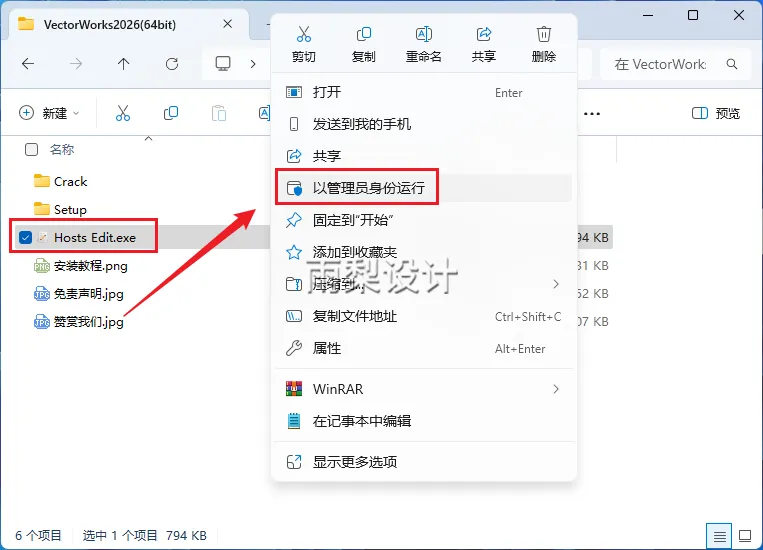Choose 打开 from the context menu

click(x=423, y=92)
